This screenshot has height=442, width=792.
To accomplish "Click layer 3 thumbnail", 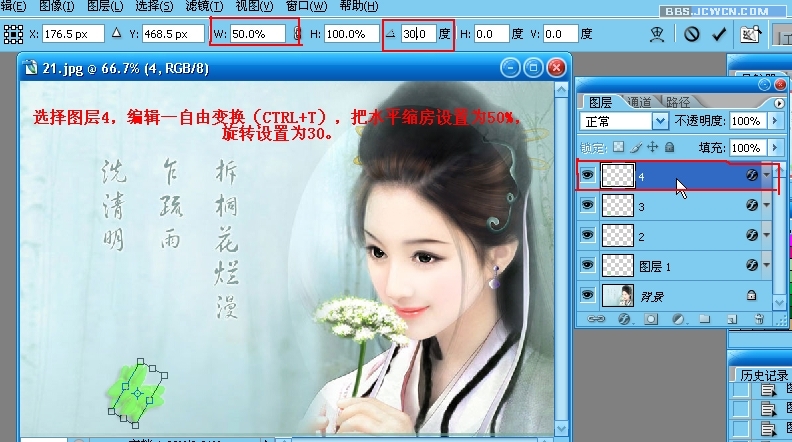I will click(618, 206).
